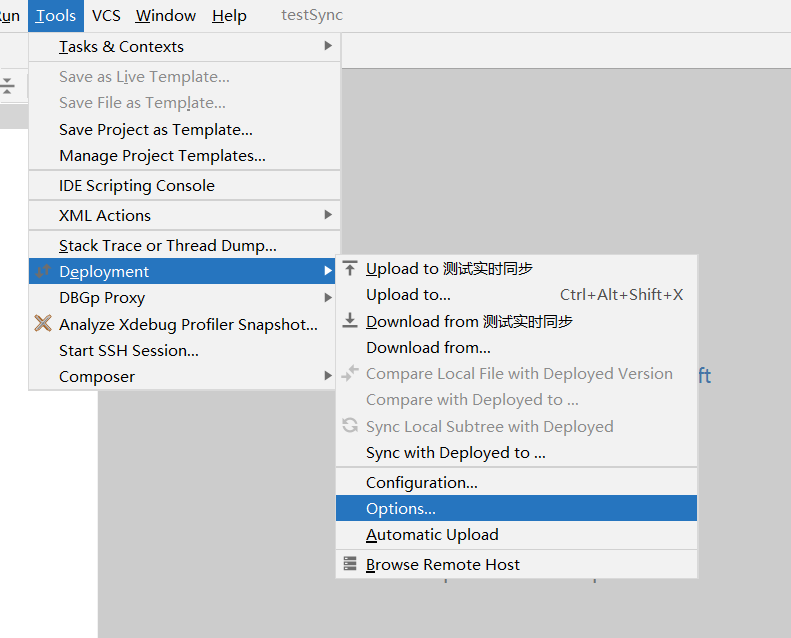Click Sync Local Subtree with Deployed

coord(517,426)
